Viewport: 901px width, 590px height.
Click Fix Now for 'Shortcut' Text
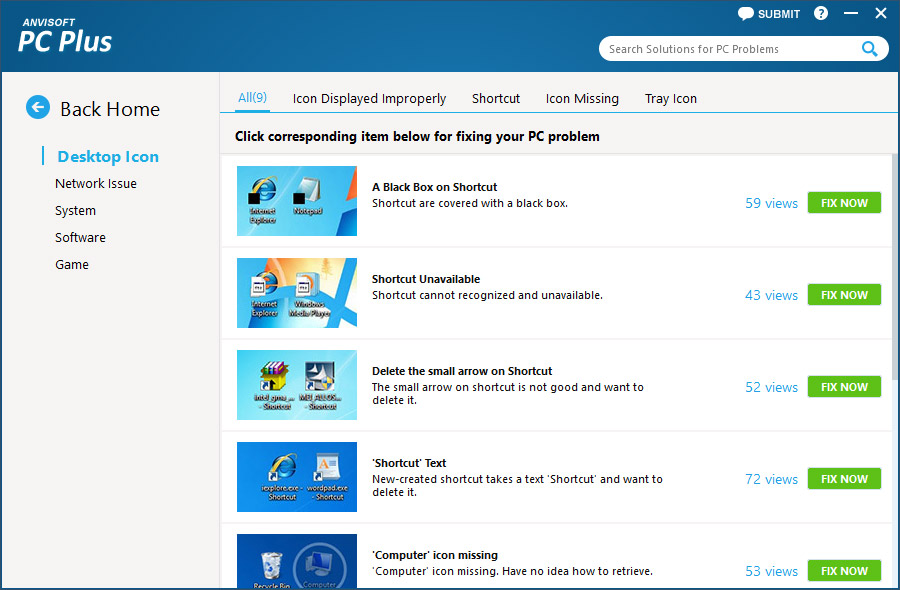click(x=844, y=479)
